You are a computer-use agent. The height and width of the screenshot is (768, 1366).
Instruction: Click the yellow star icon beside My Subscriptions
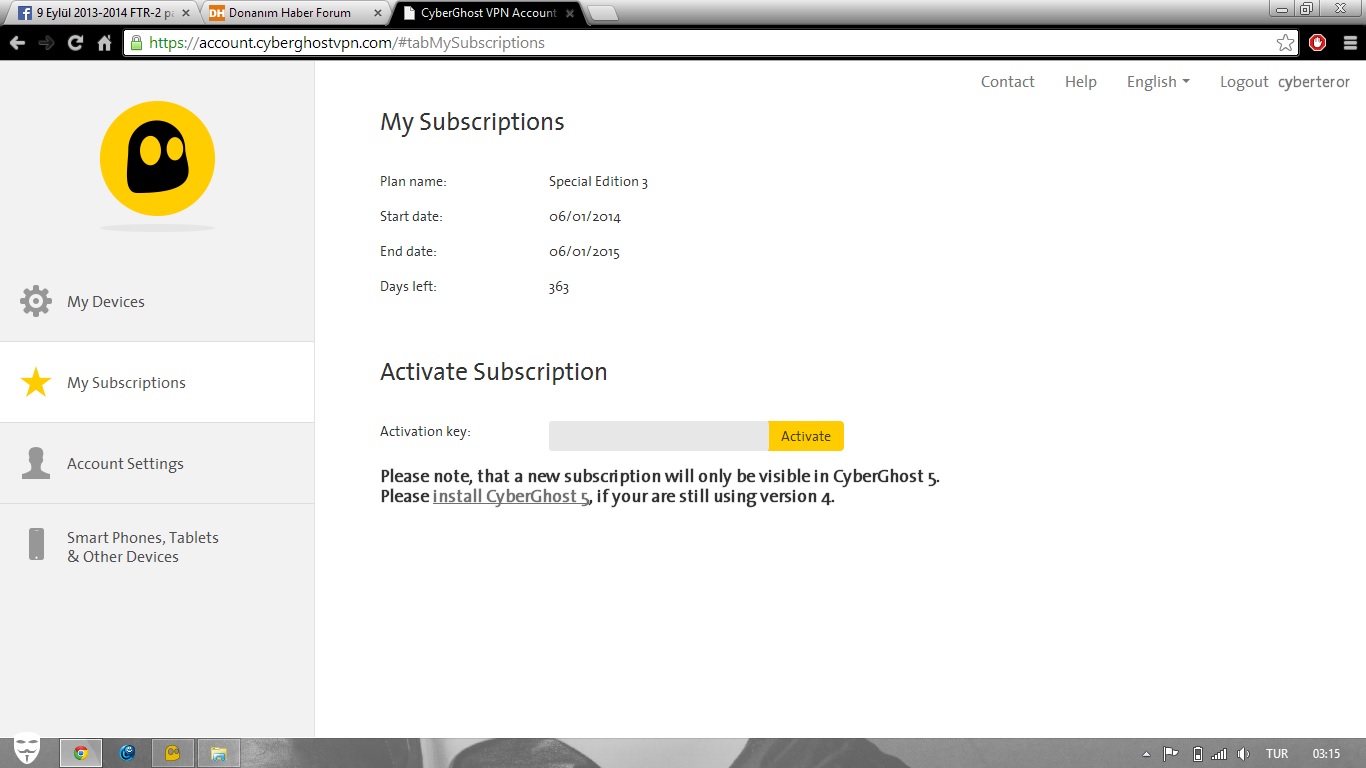36,382
